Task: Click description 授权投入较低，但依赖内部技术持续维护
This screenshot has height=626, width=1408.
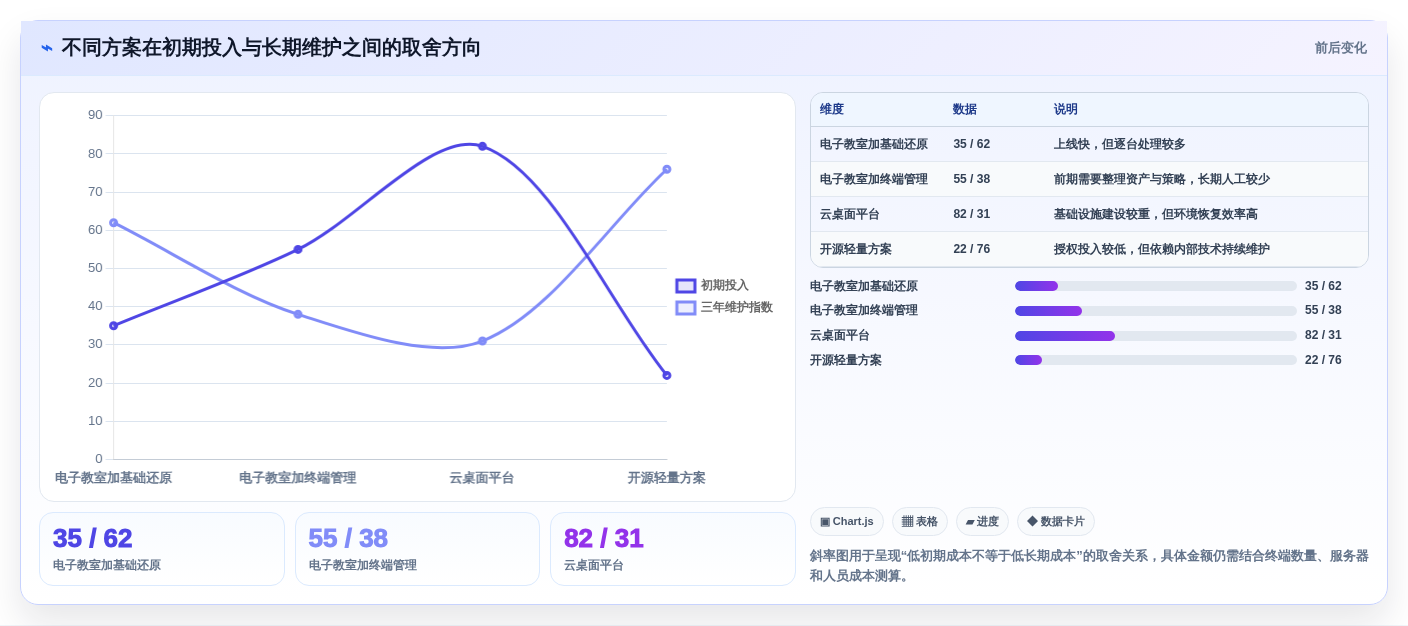Action: tap(1162, 249)
